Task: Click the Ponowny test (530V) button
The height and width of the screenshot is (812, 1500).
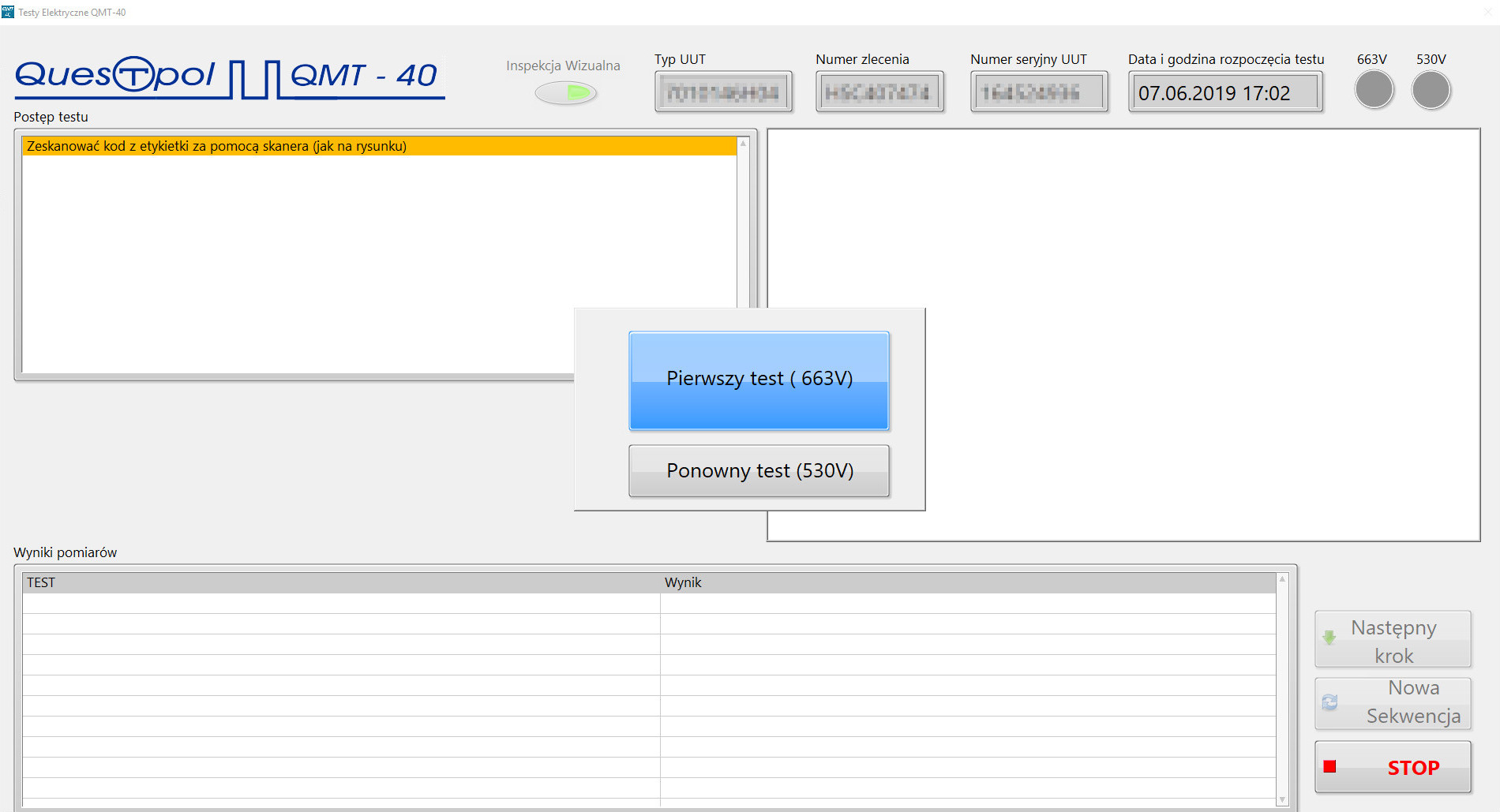Action: (x=759, y=470)
